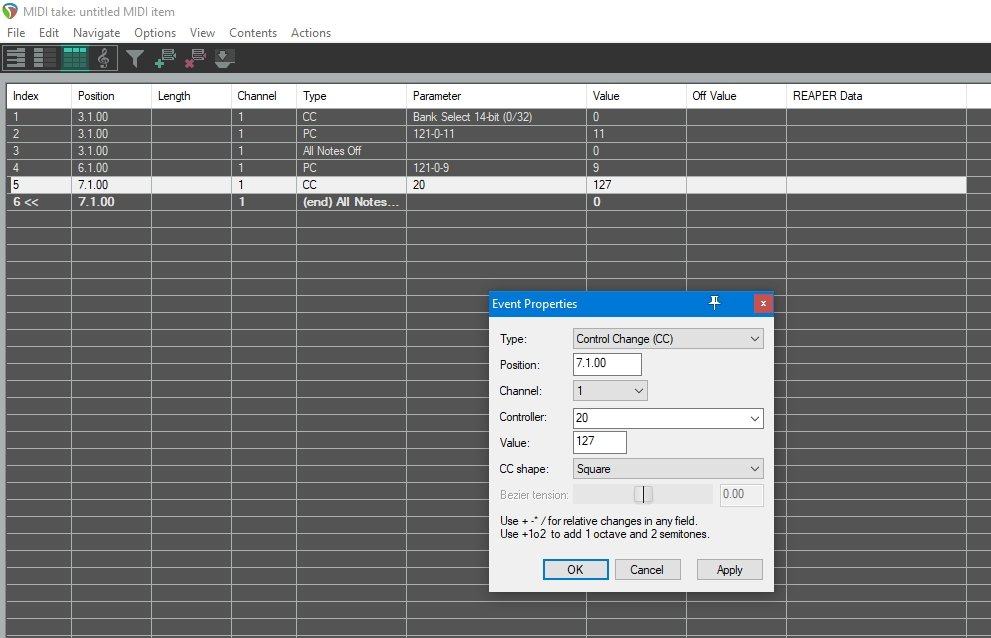Expand the CC shape dropdown
Image resolution: width=991 pixels, height=638 pixels.
pyautogui.click(x=668, y=469)
